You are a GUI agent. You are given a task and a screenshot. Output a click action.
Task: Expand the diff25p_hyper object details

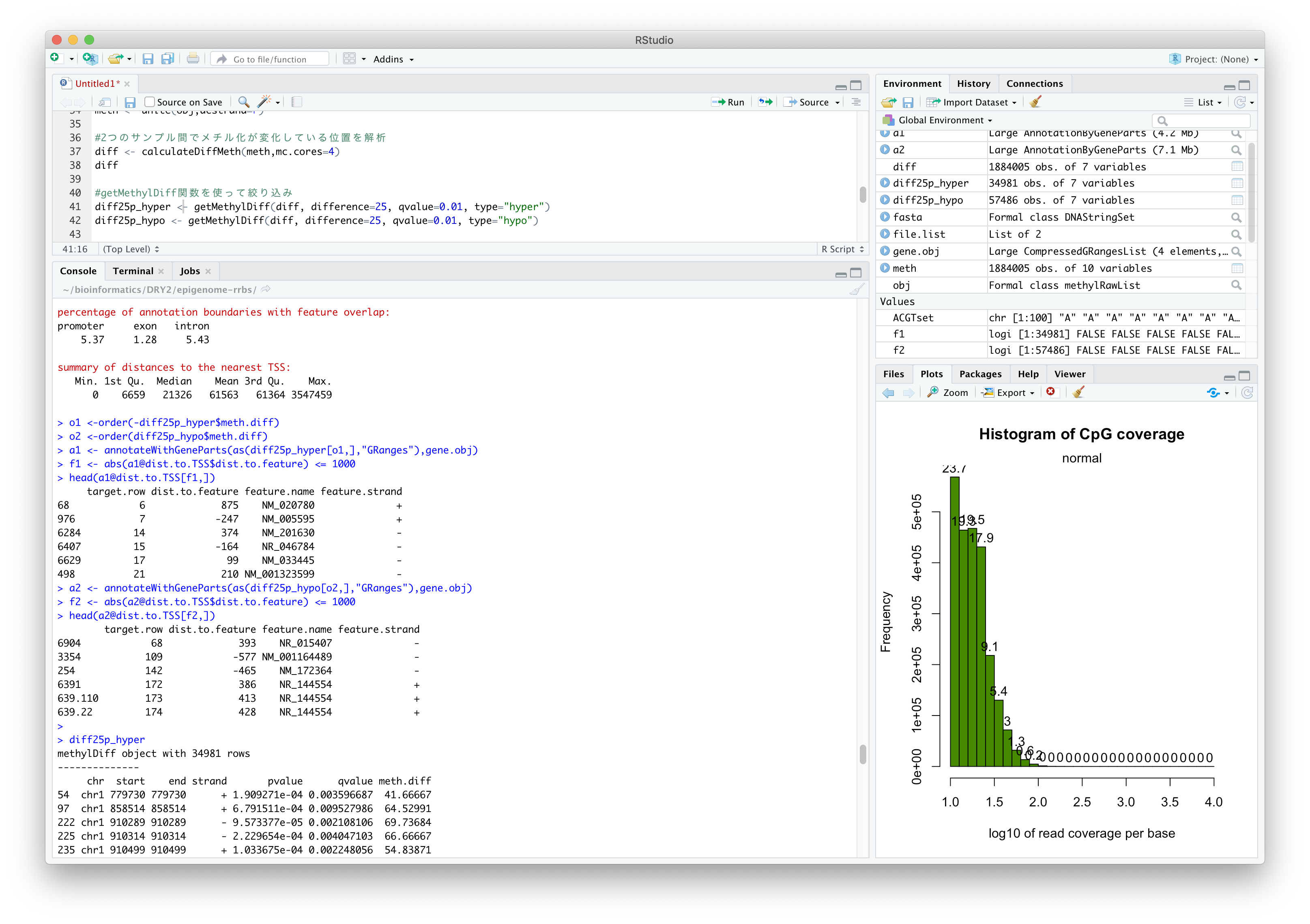coord(885,183)
